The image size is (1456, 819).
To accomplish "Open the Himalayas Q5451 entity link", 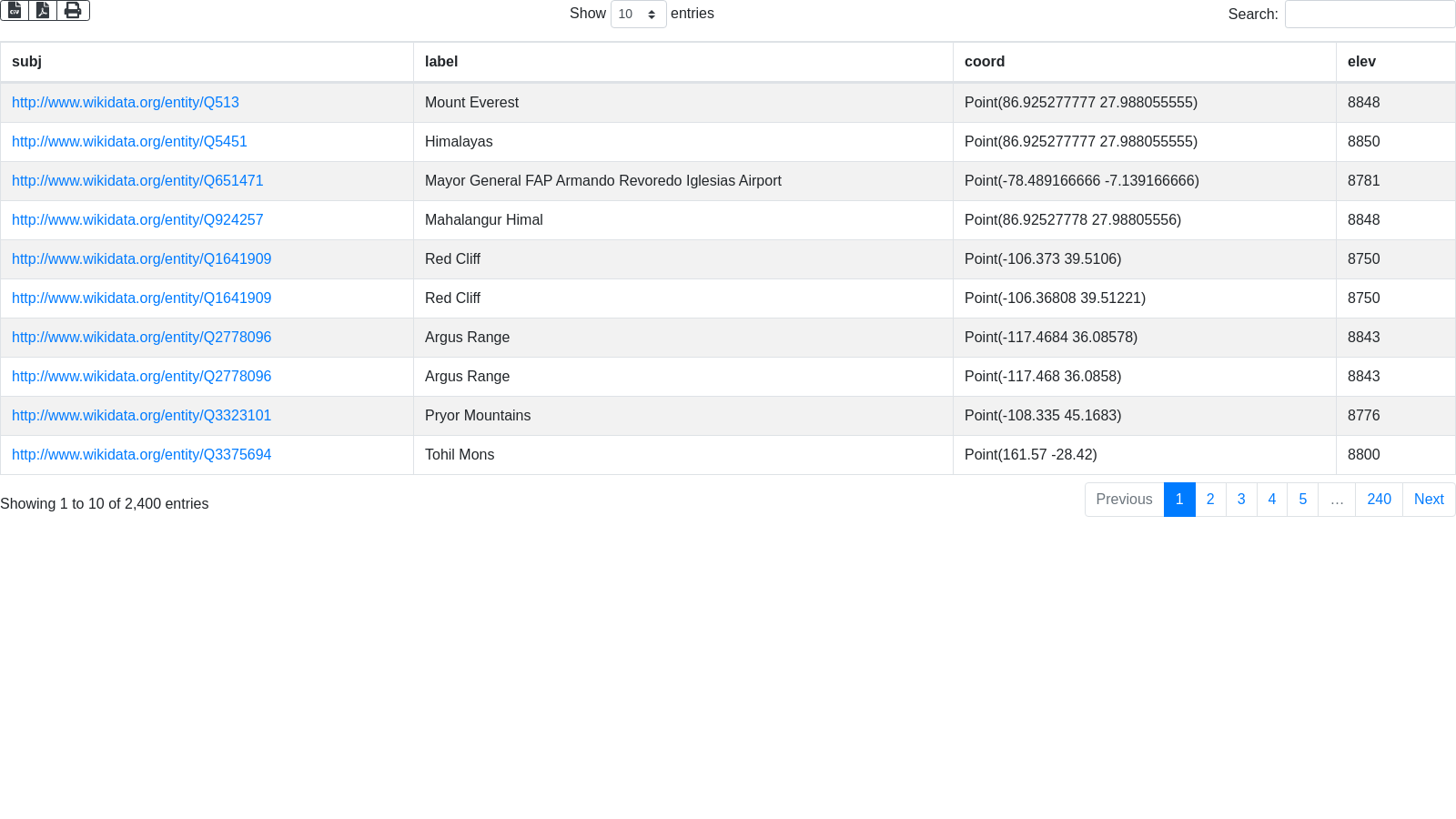I will coord(129,142).
